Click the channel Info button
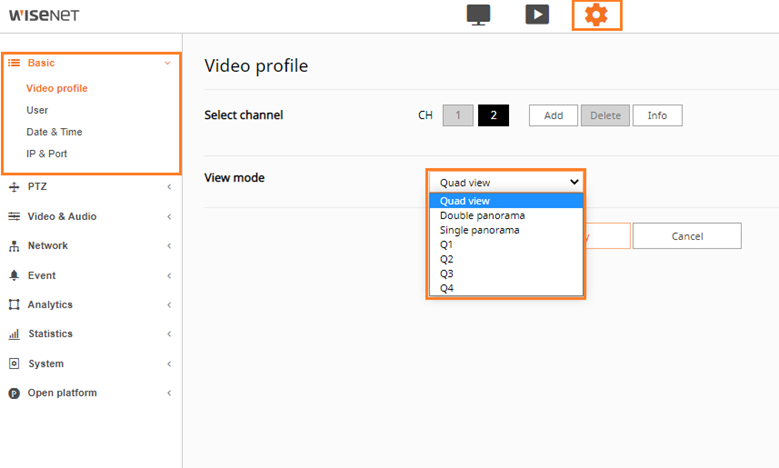Screen dimensions: 779x468 [x=657, y=115]
